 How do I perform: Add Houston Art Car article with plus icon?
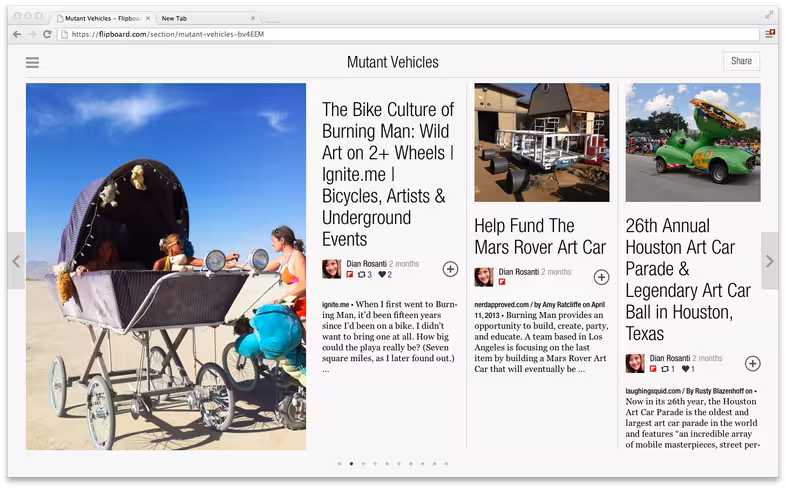tap(752, 364)
